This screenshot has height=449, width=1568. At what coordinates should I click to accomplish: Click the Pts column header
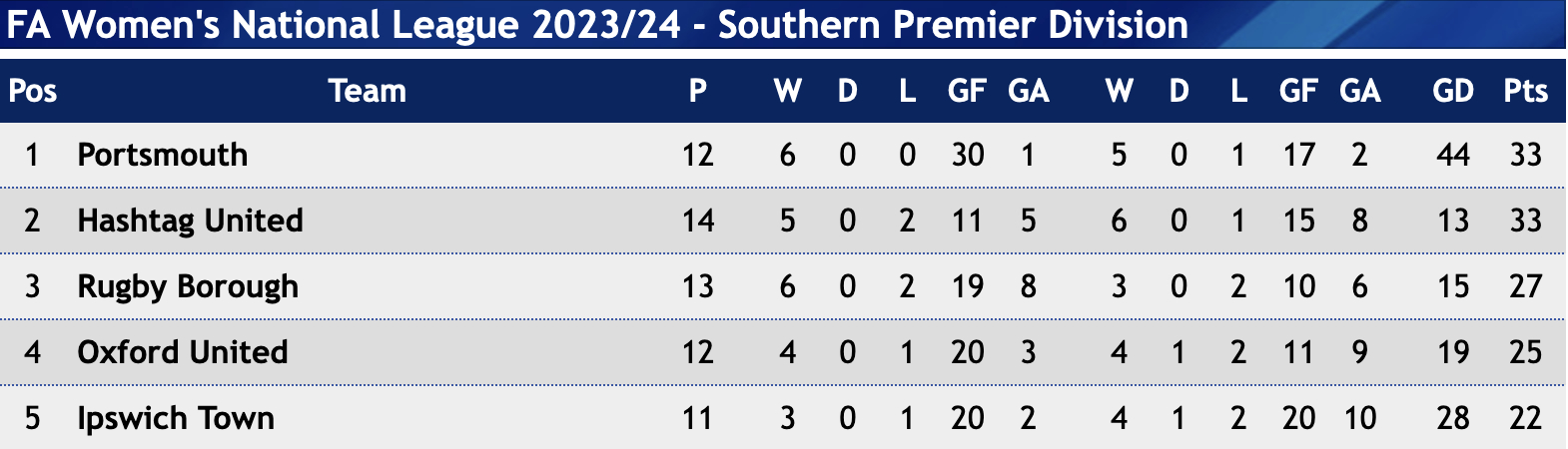click(1526, 91)
